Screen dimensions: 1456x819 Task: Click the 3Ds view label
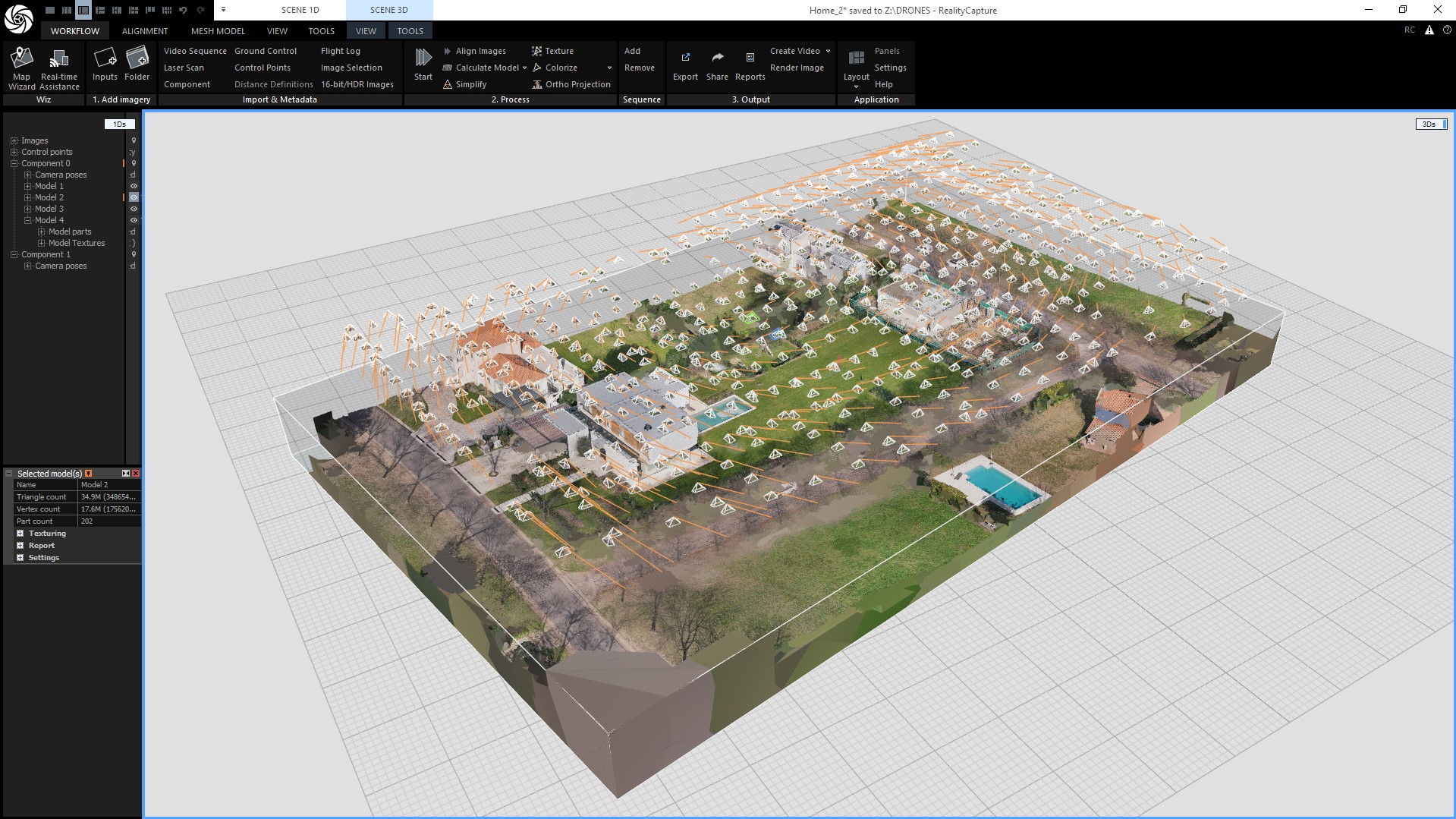[x=1431, y=124]
